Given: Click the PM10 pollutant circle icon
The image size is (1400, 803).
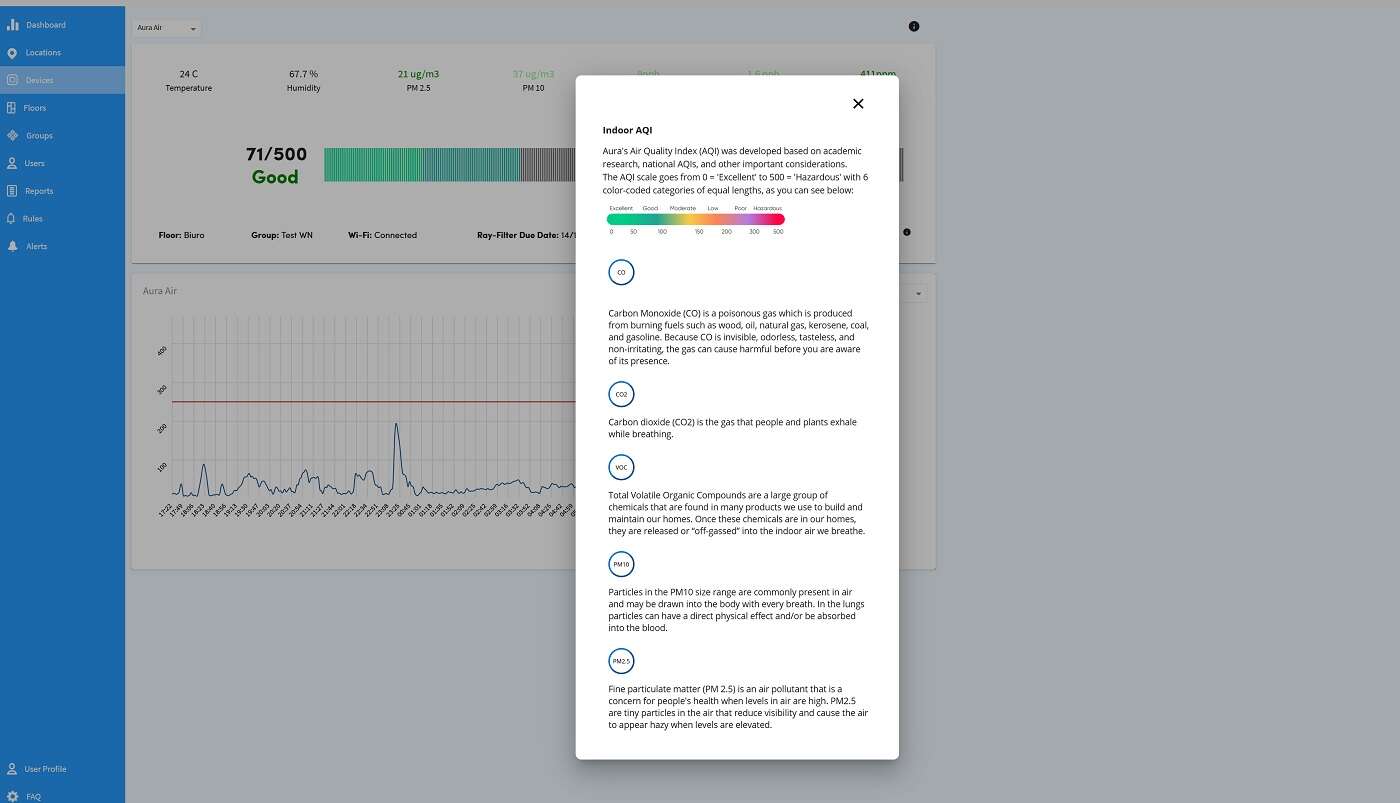Looking at the screenshot, I should [x=621, y=564].
